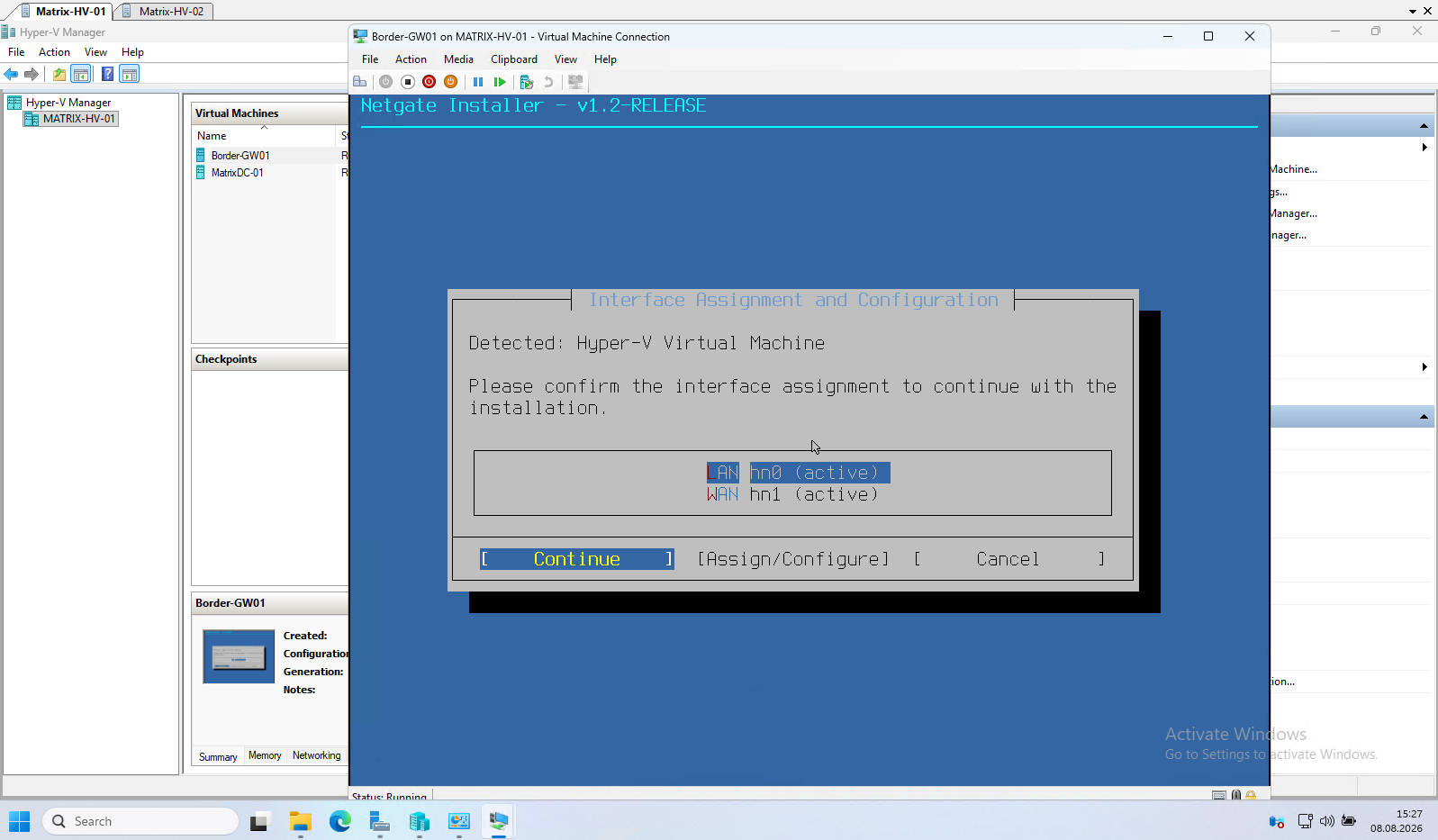Turn off the VM with the stop icon
The image size is (1438, 840).
click(407, 82)
